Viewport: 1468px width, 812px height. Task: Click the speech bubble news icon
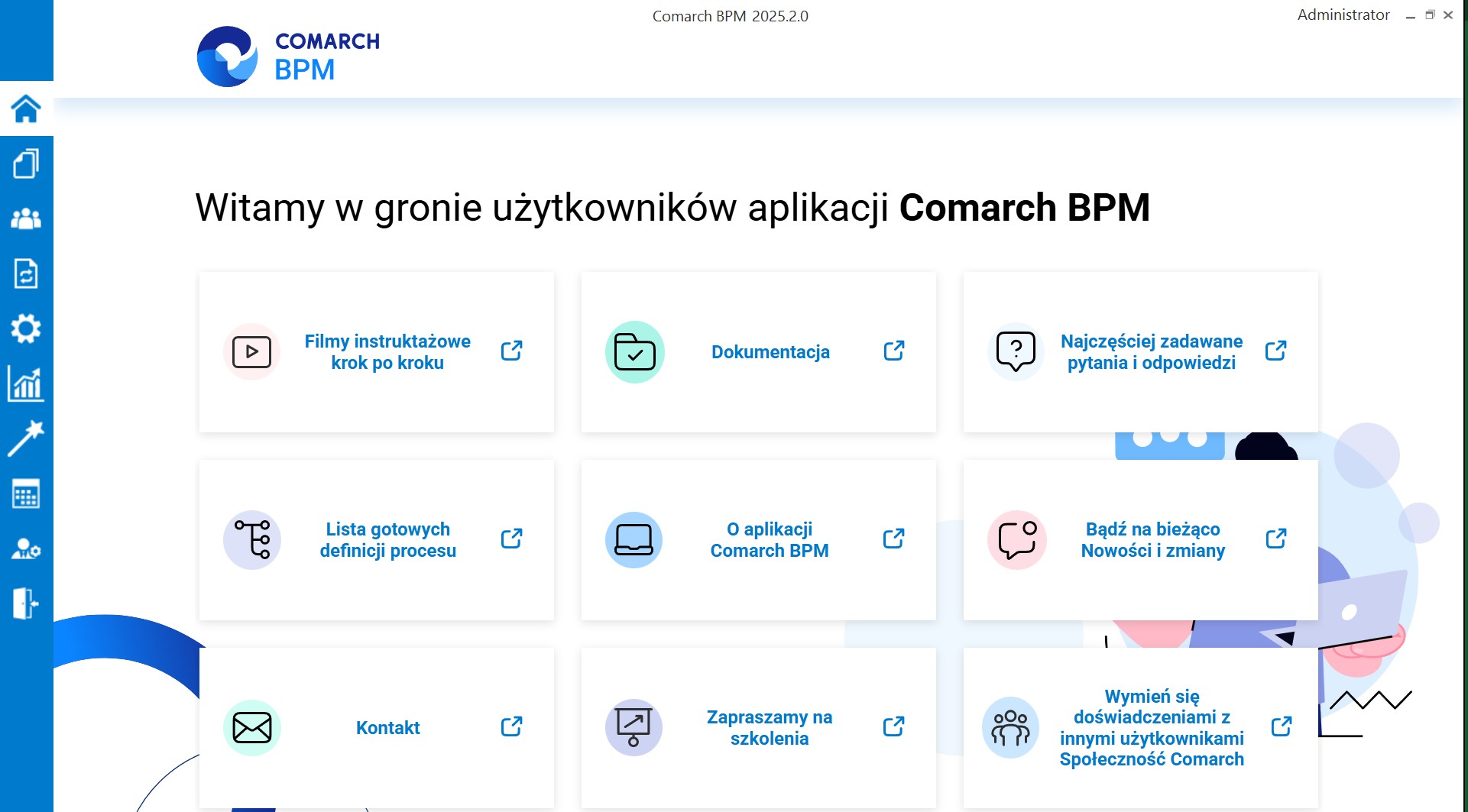[x=1016, y=540]
